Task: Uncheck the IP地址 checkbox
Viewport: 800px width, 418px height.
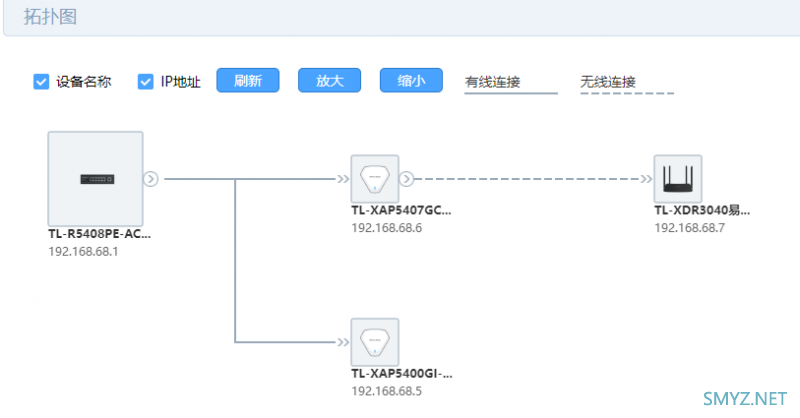Action: [146, 82]
